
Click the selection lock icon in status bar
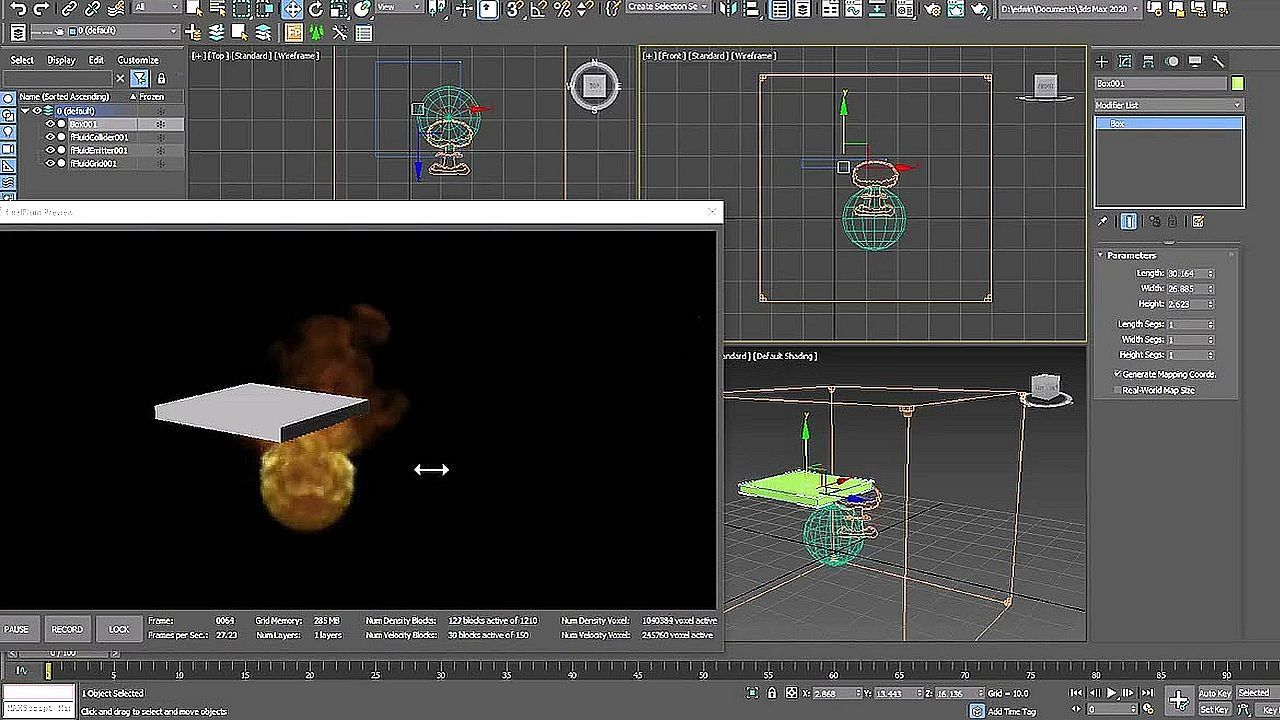tap(771, 693)
